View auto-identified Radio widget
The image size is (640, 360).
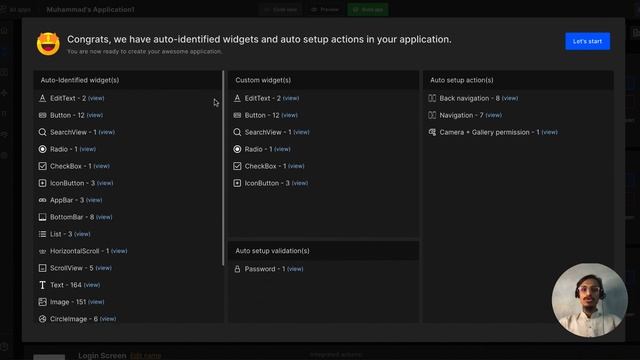coord(88,149)
